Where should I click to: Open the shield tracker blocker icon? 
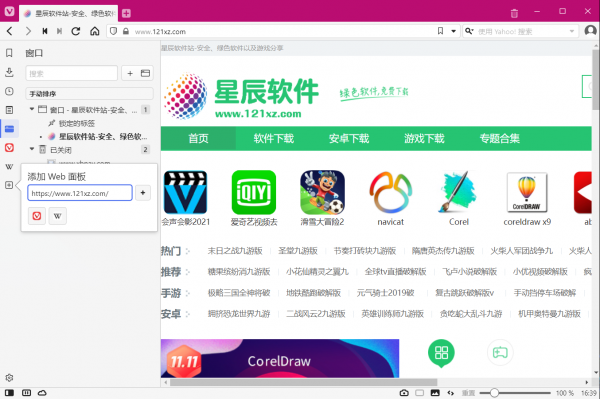tap(113, 31)
